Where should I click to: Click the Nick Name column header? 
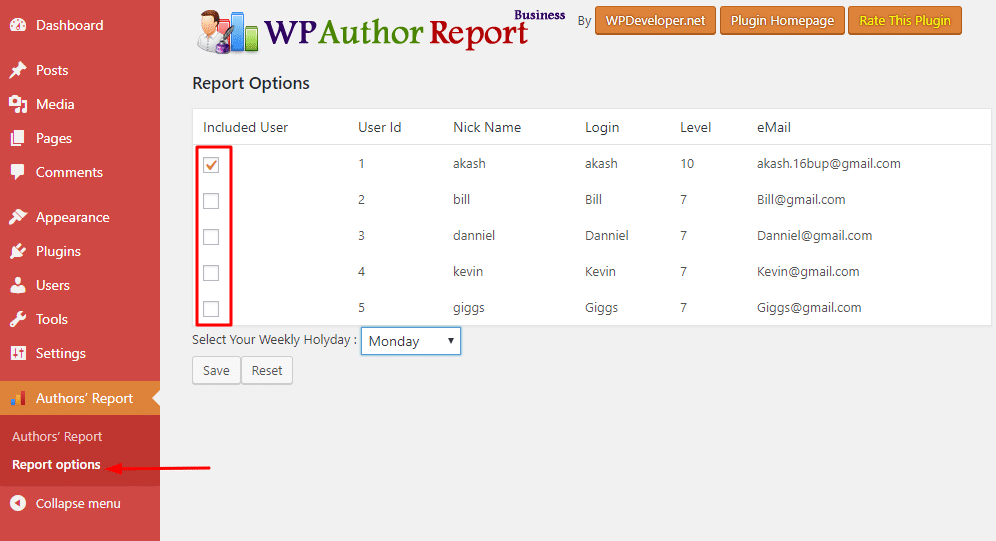(x=487, y=127)
